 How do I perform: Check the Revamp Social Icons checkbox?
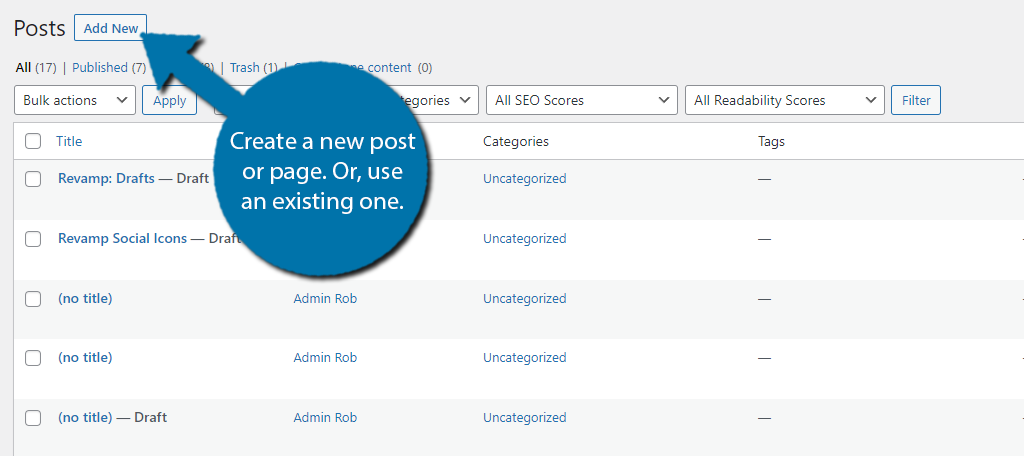33,239
